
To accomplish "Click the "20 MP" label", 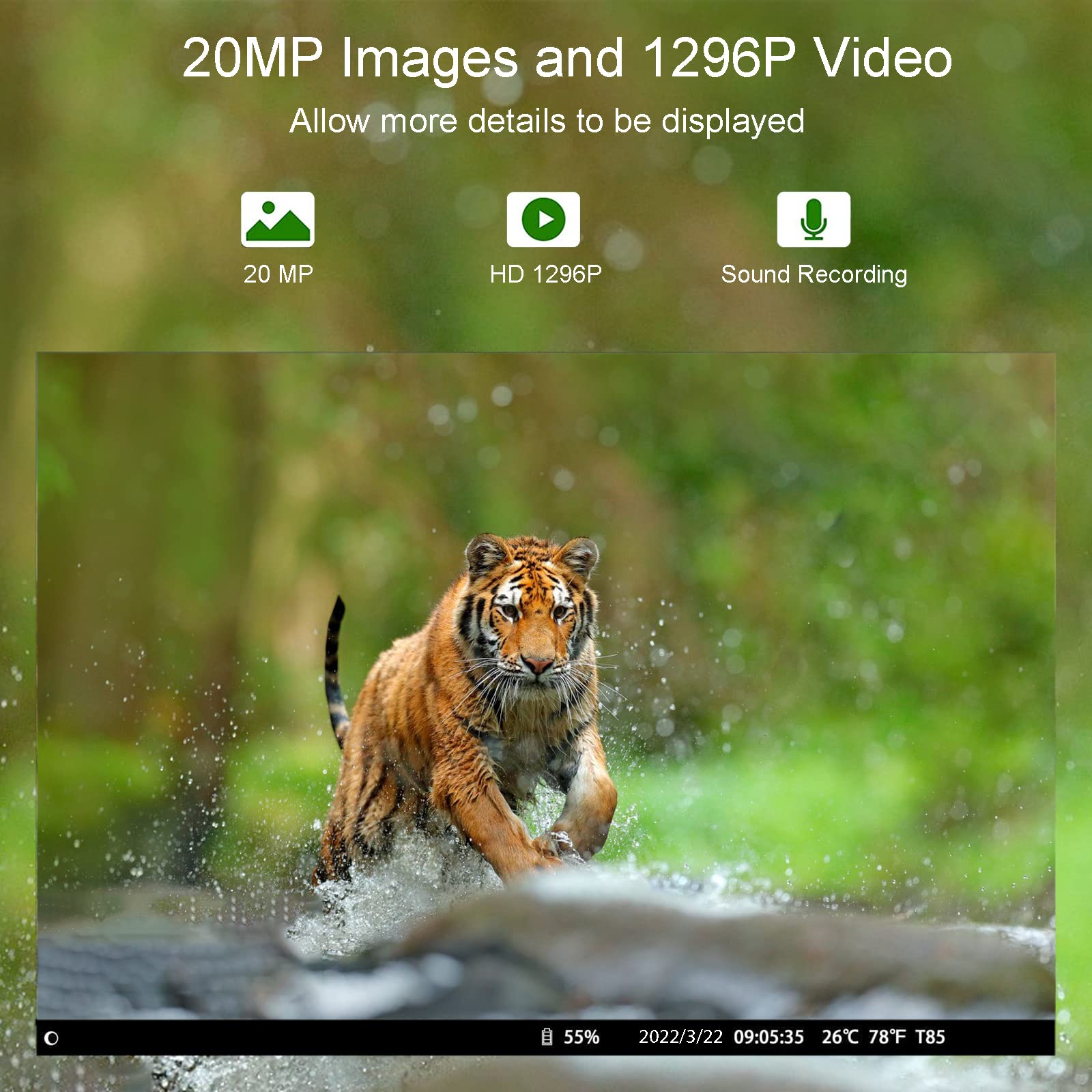I will [x=278, y=274].
